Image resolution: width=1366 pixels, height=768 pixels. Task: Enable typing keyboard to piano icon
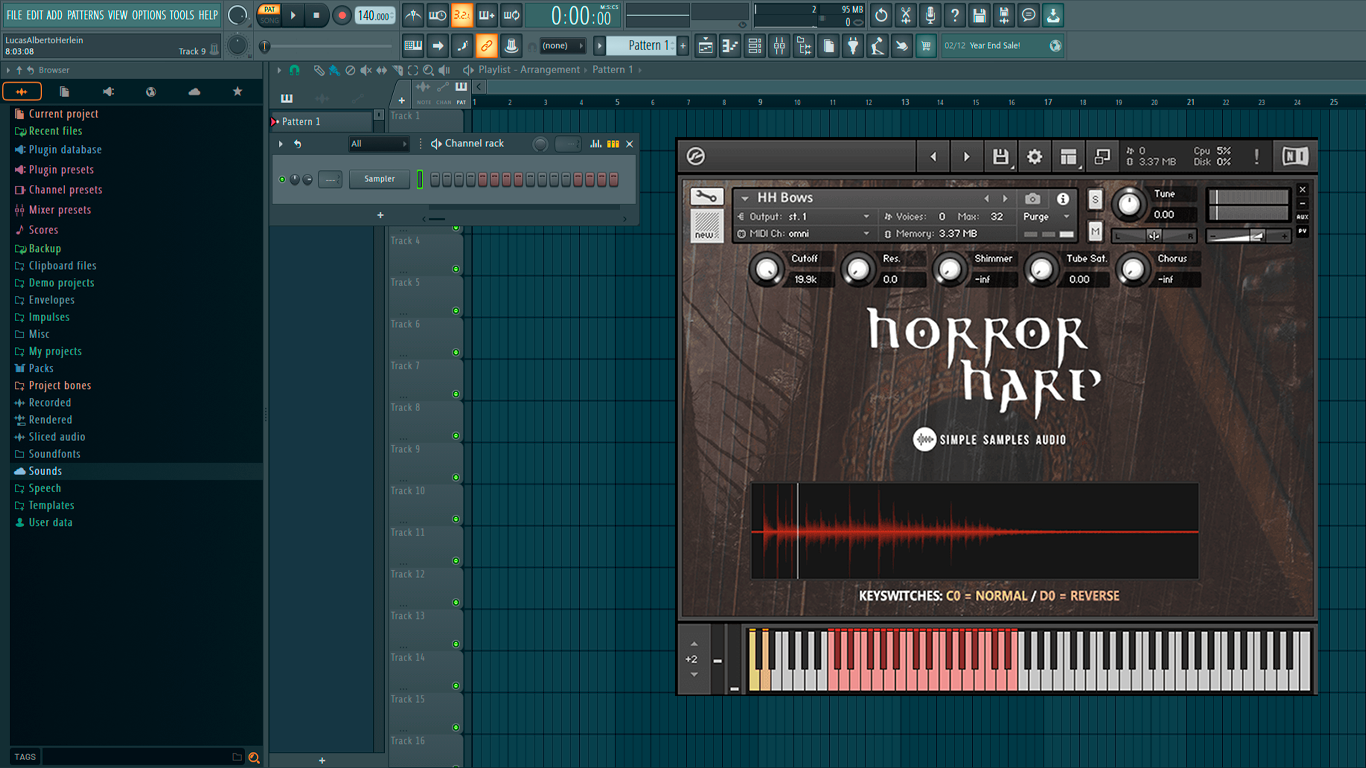(413, 45)
